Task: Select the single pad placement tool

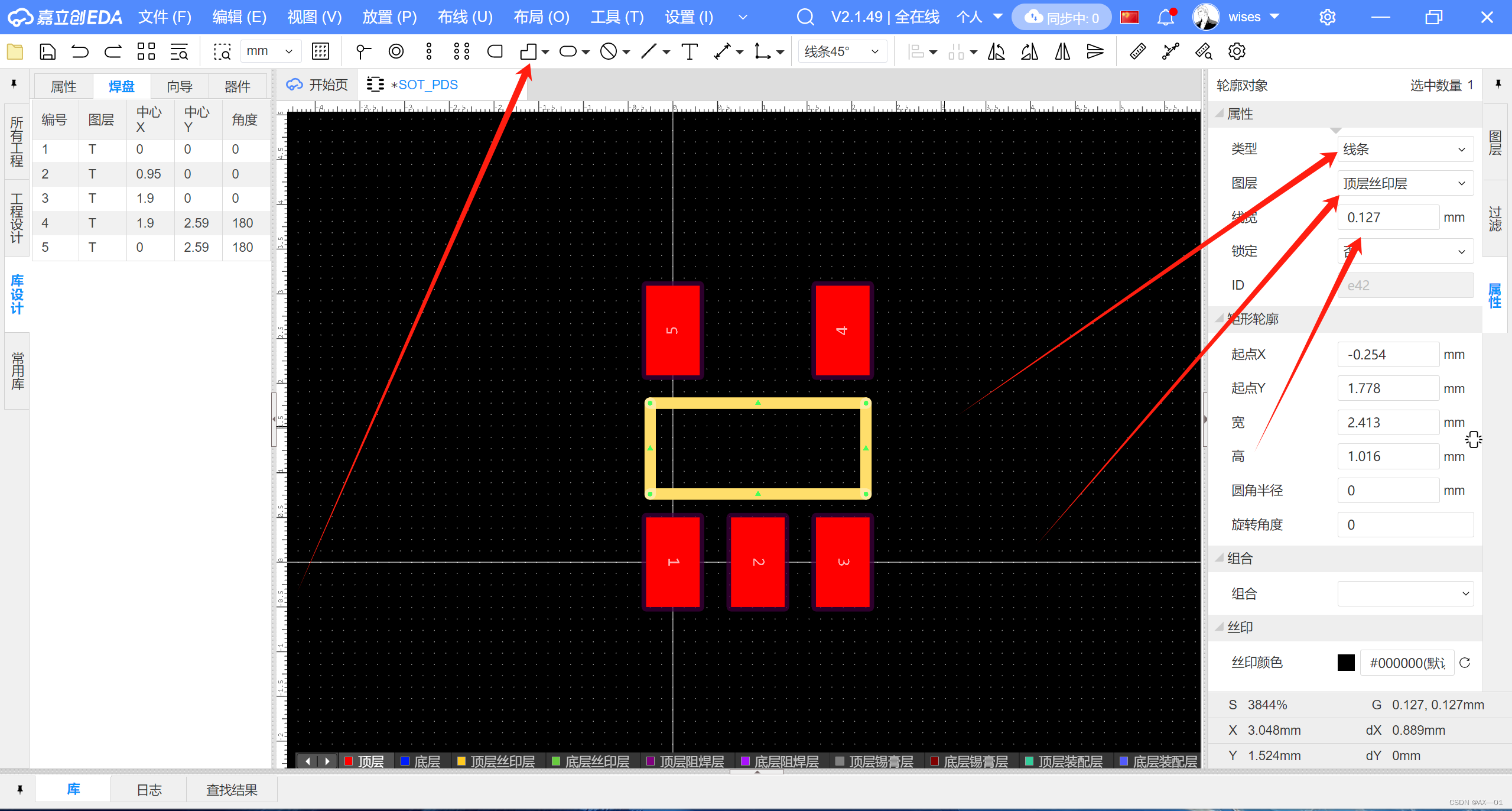Action: [363, 51]
